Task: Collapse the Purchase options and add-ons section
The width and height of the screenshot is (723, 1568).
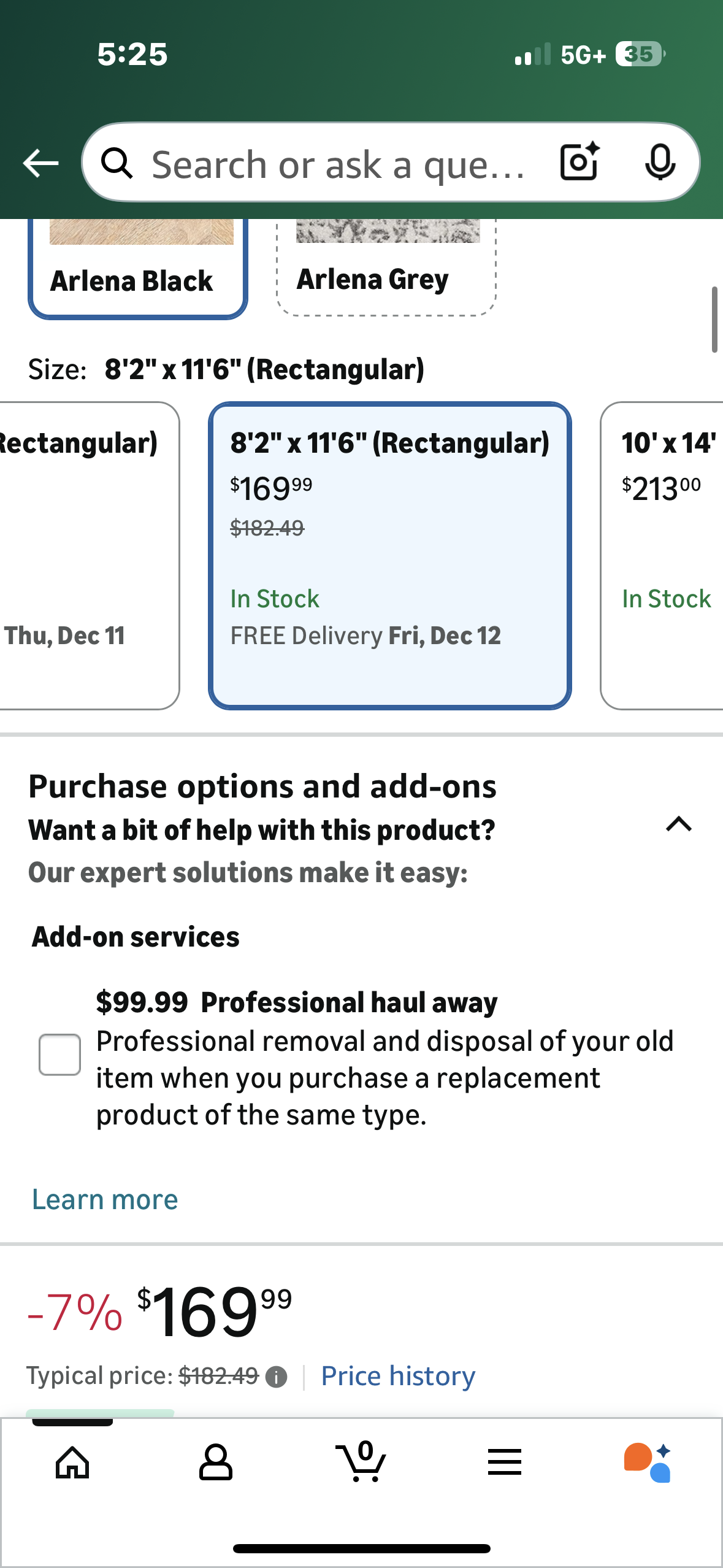Action: pyautogui.click(x=678, y=824)
